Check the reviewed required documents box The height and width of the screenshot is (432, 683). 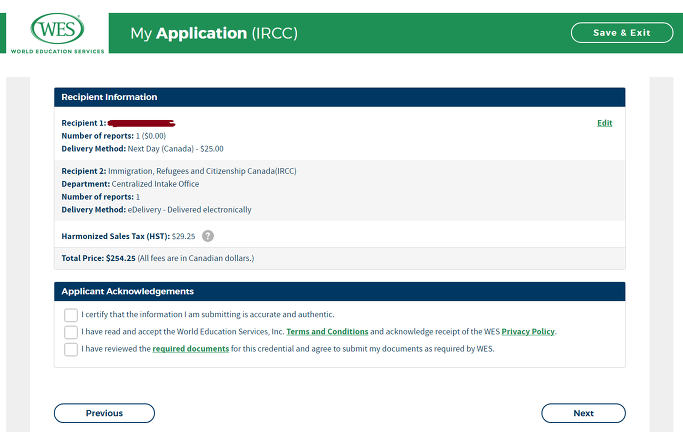pos(71,349)
